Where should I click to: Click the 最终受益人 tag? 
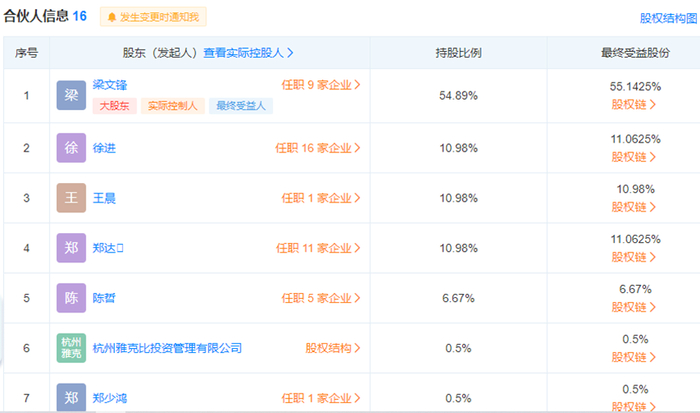[x=241, y=105]
